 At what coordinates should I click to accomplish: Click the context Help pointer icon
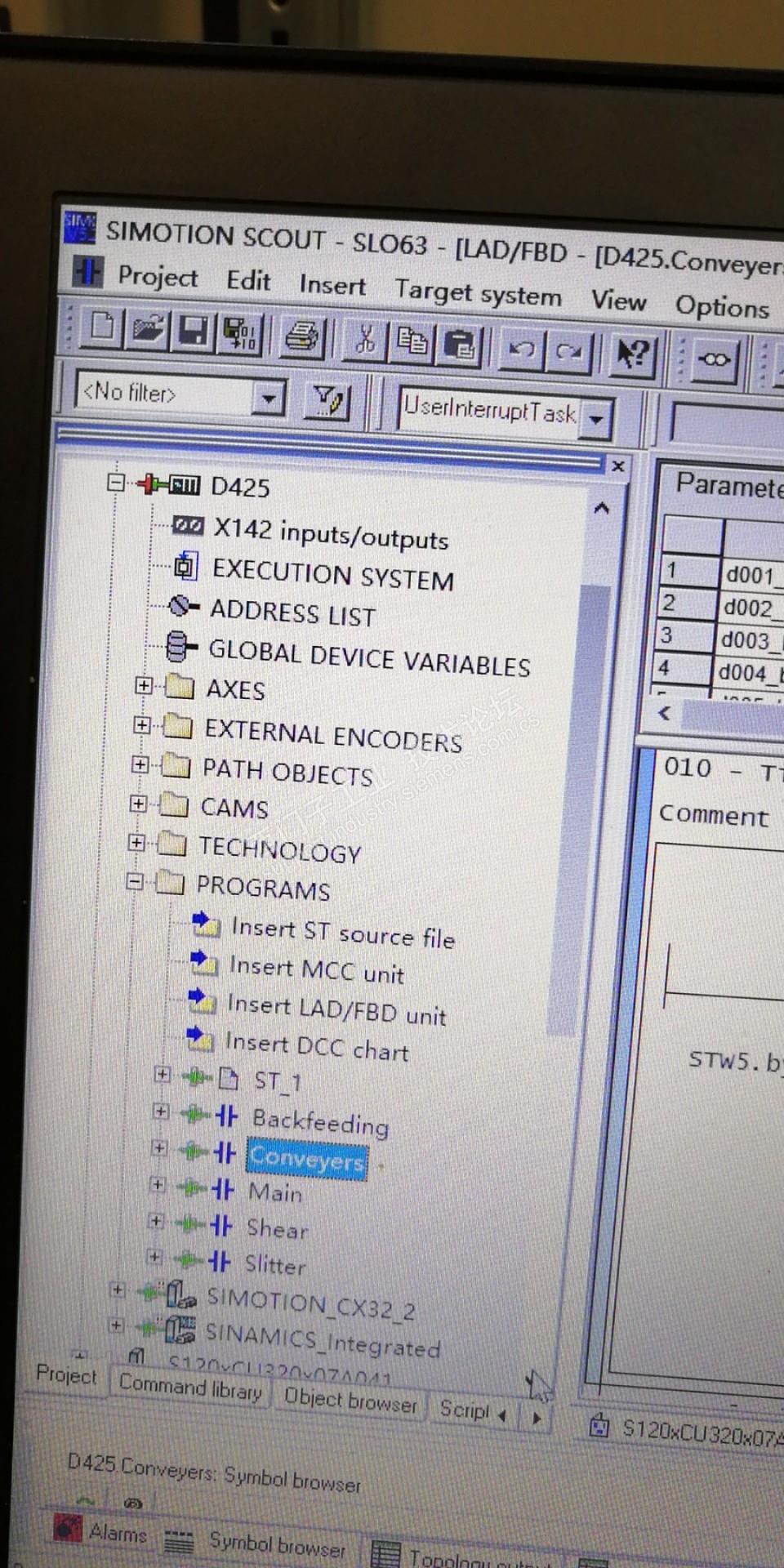click(633, 354)
